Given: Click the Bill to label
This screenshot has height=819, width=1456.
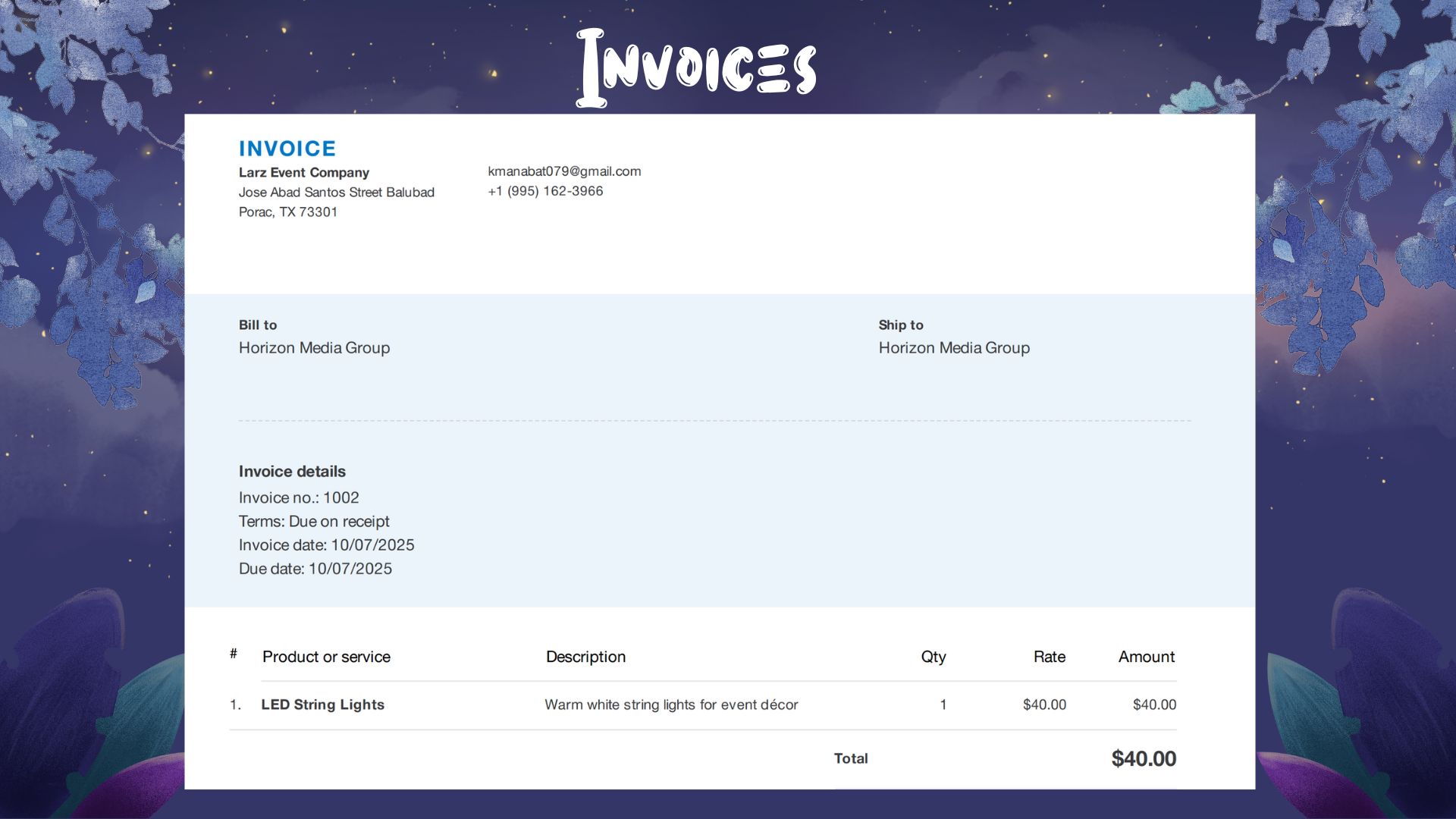Looking at the screenshot, I should [257, 325].
